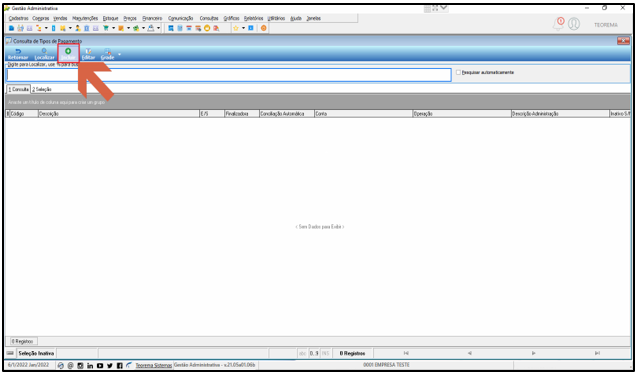Click the Localizar magnifier button

click(x=44, y=54)
